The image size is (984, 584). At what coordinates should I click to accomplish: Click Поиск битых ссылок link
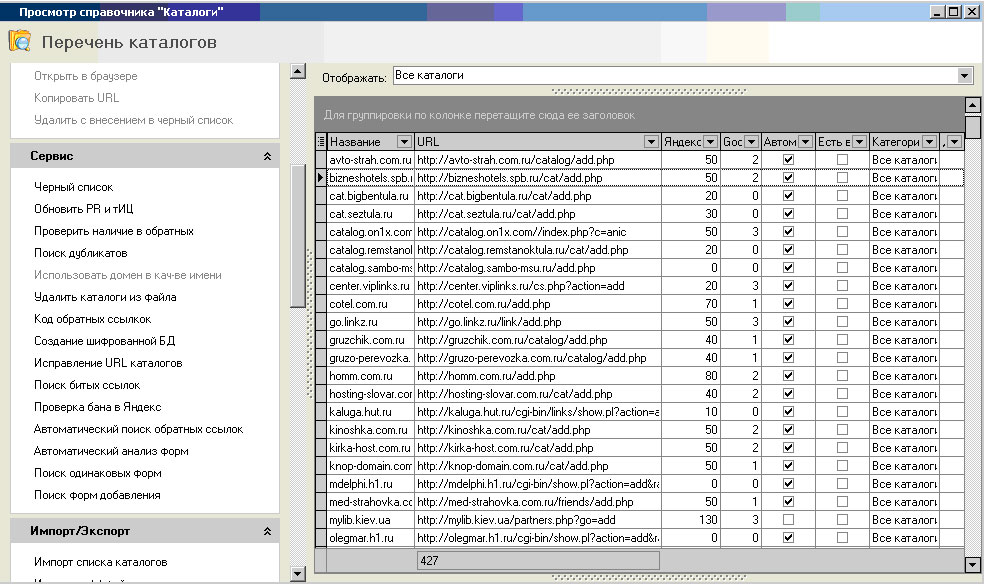87,385
